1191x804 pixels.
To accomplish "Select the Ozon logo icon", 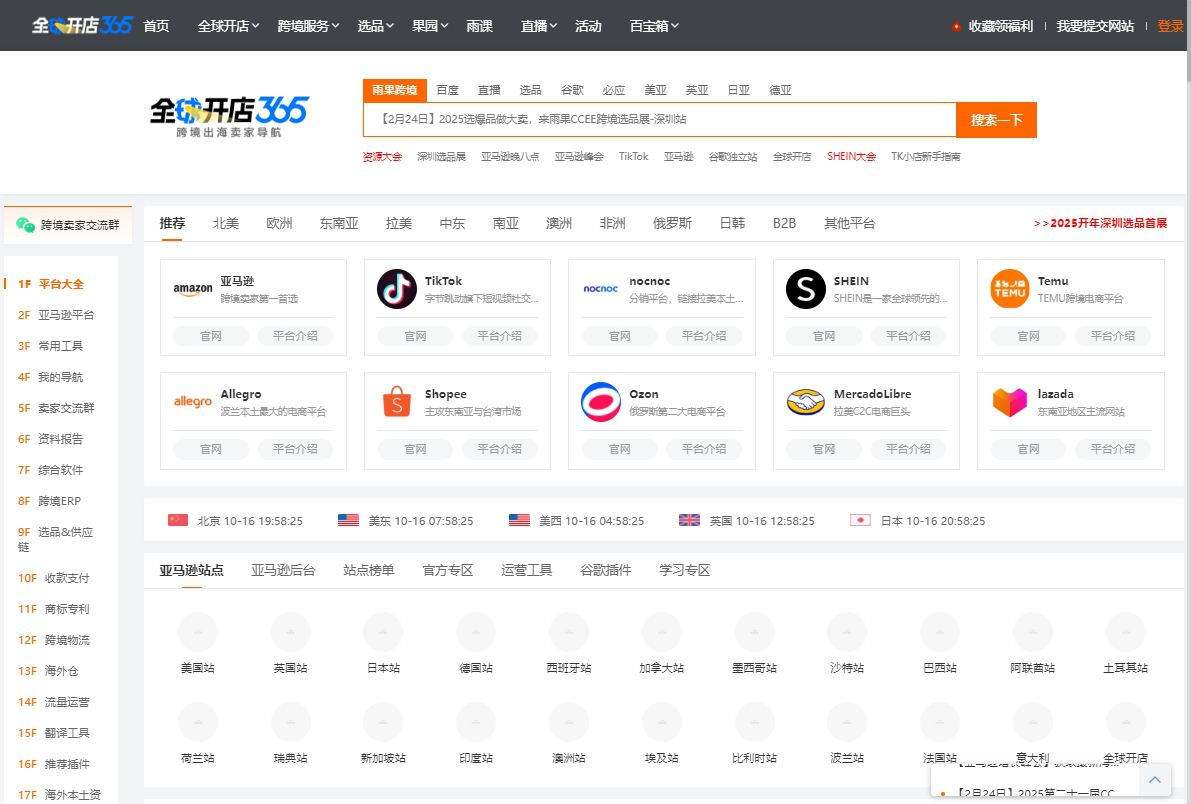I will [x=601, y=402].
